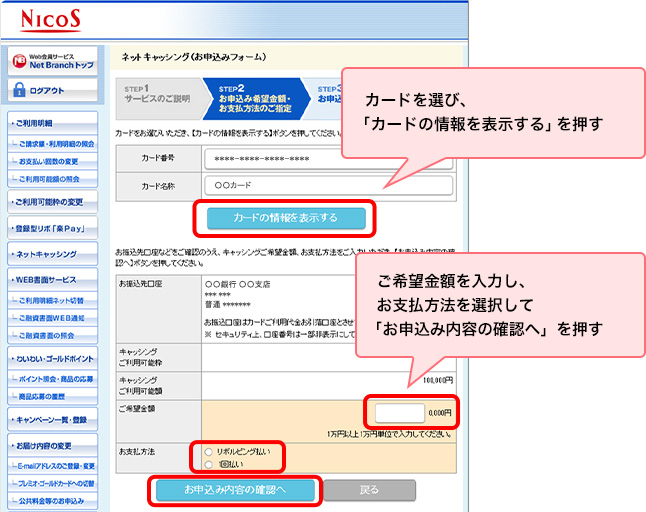Image resolution: width=646 pixels, height=512 pixels.
Task: Select the リボルビング払い radio button
Action: coord(208,452)
